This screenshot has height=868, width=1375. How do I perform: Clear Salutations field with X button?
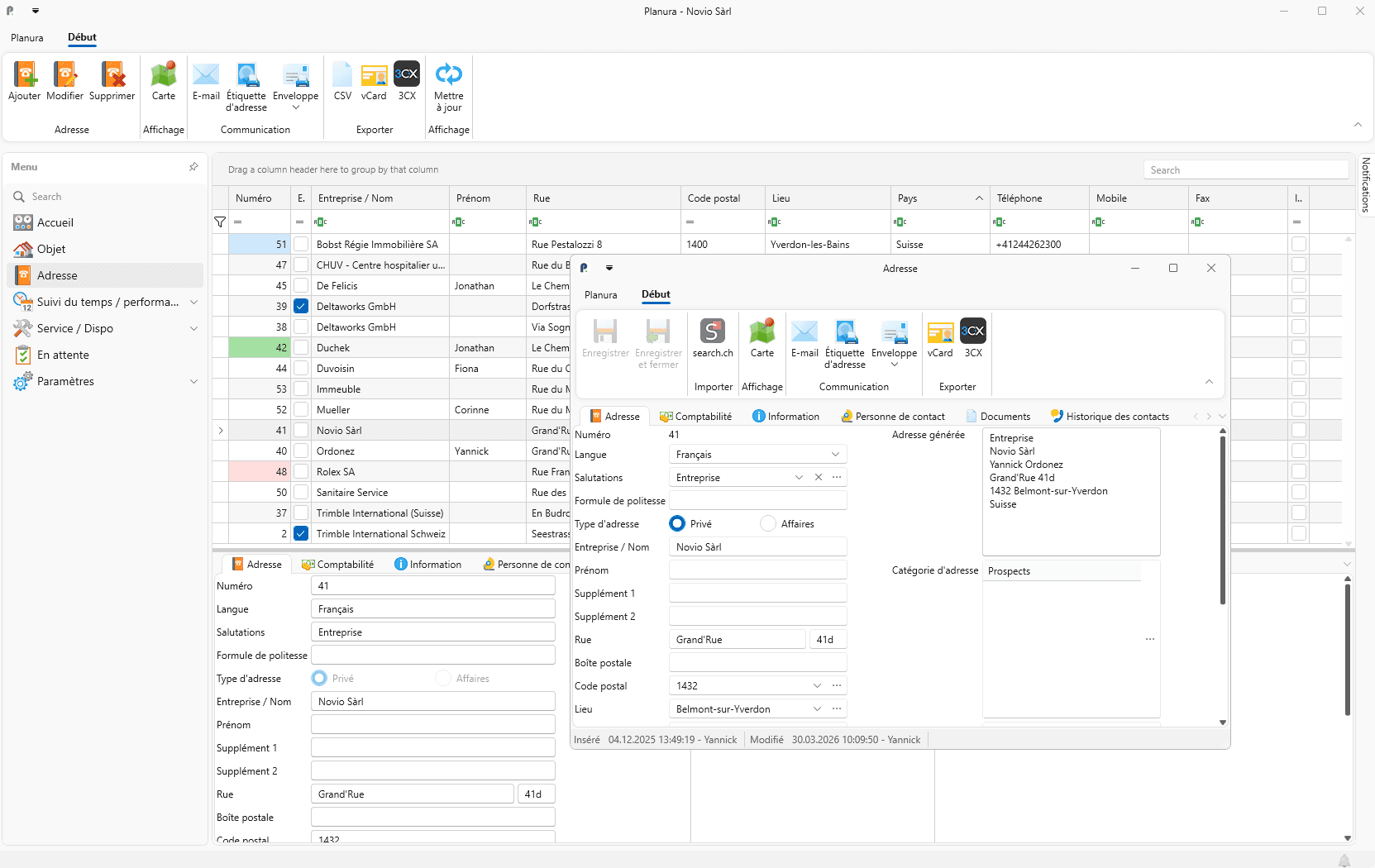819,477
